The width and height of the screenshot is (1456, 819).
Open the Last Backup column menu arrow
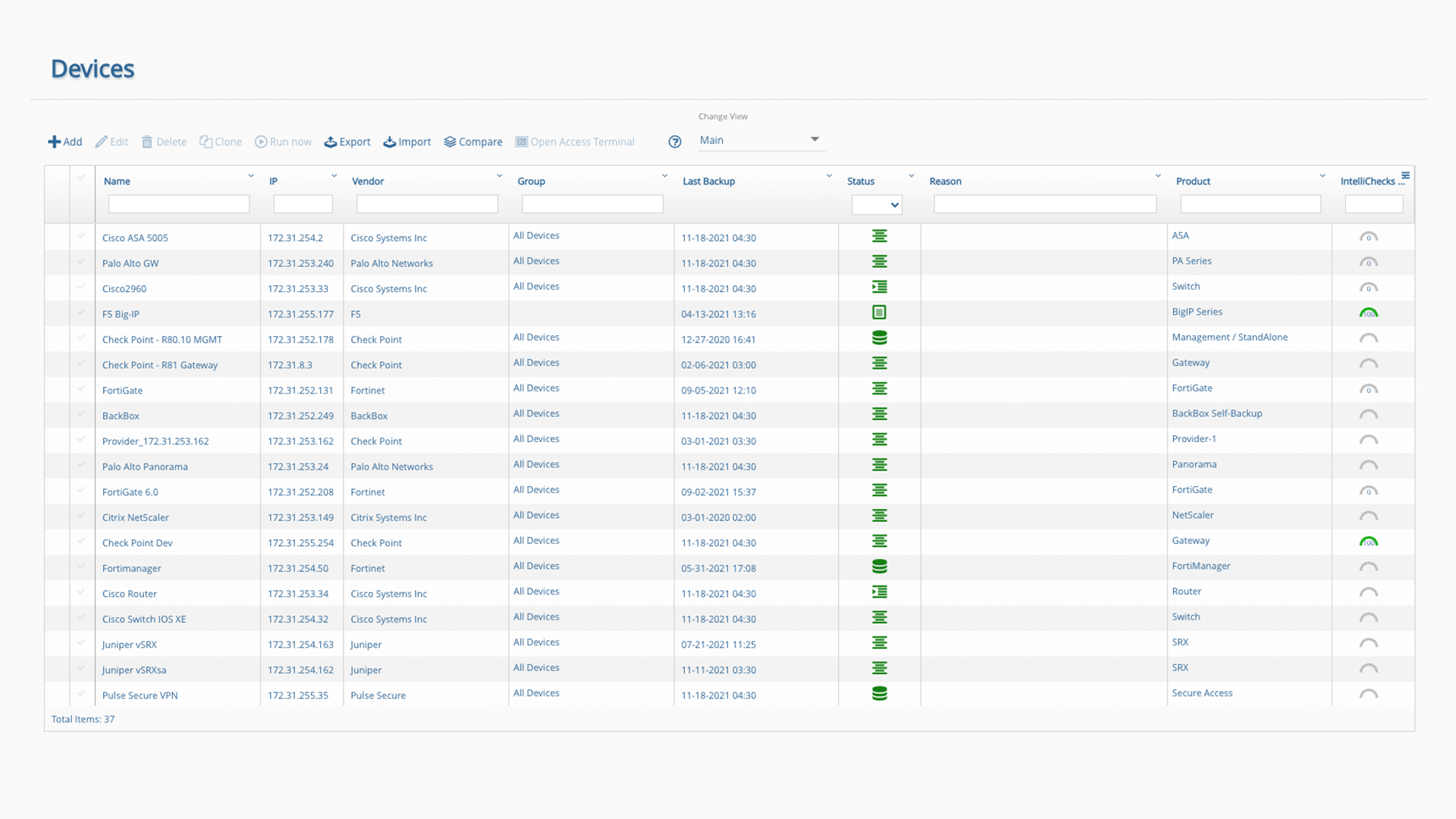829,176
